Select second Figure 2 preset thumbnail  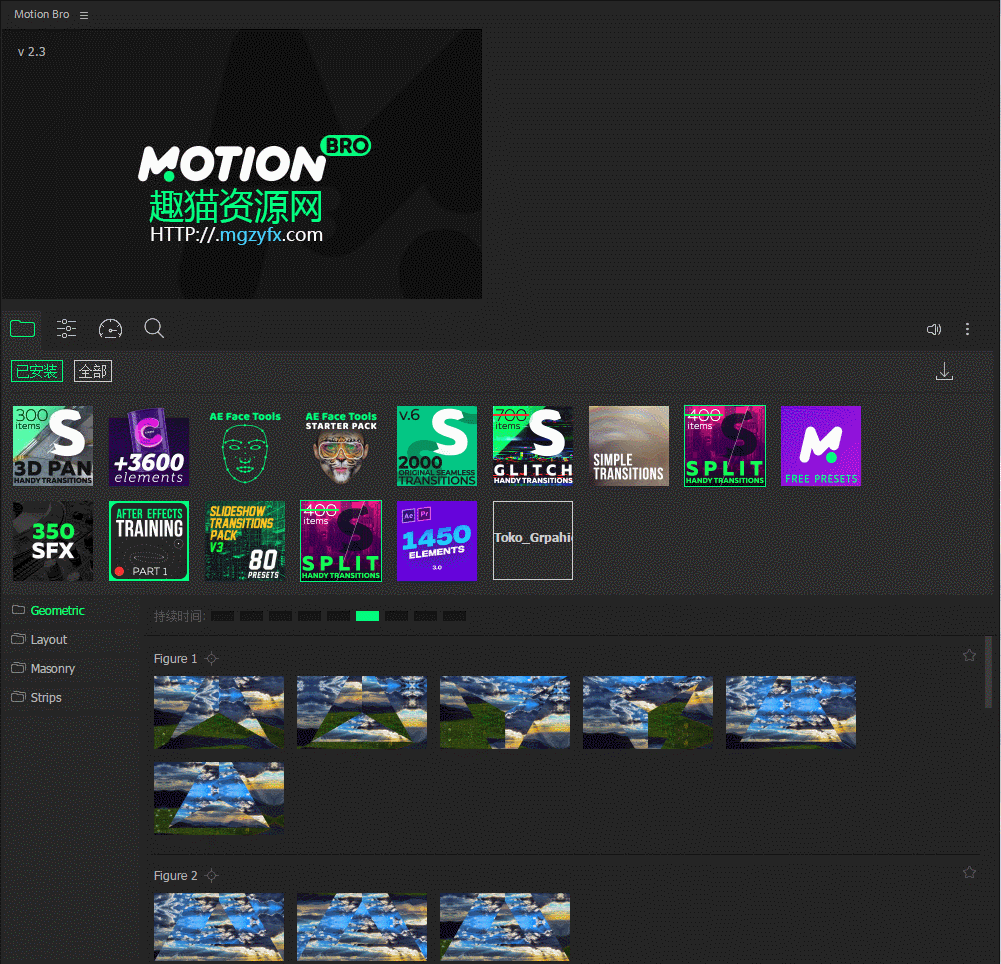click(362, 927)
